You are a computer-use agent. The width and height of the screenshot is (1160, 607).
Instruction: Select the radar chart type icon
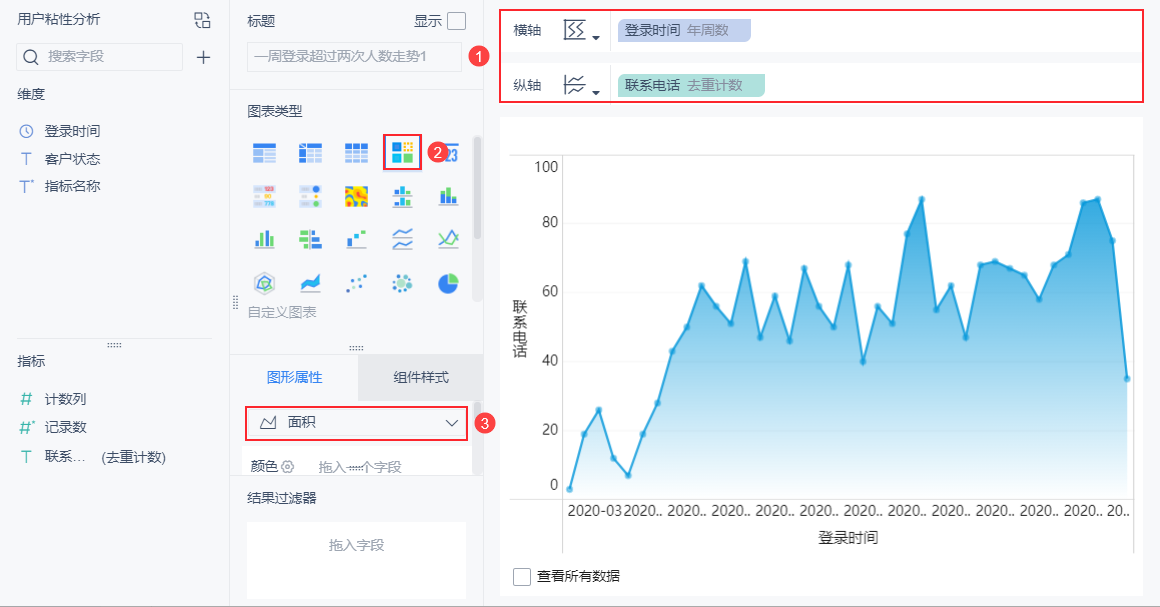click(x=264, y=283)
